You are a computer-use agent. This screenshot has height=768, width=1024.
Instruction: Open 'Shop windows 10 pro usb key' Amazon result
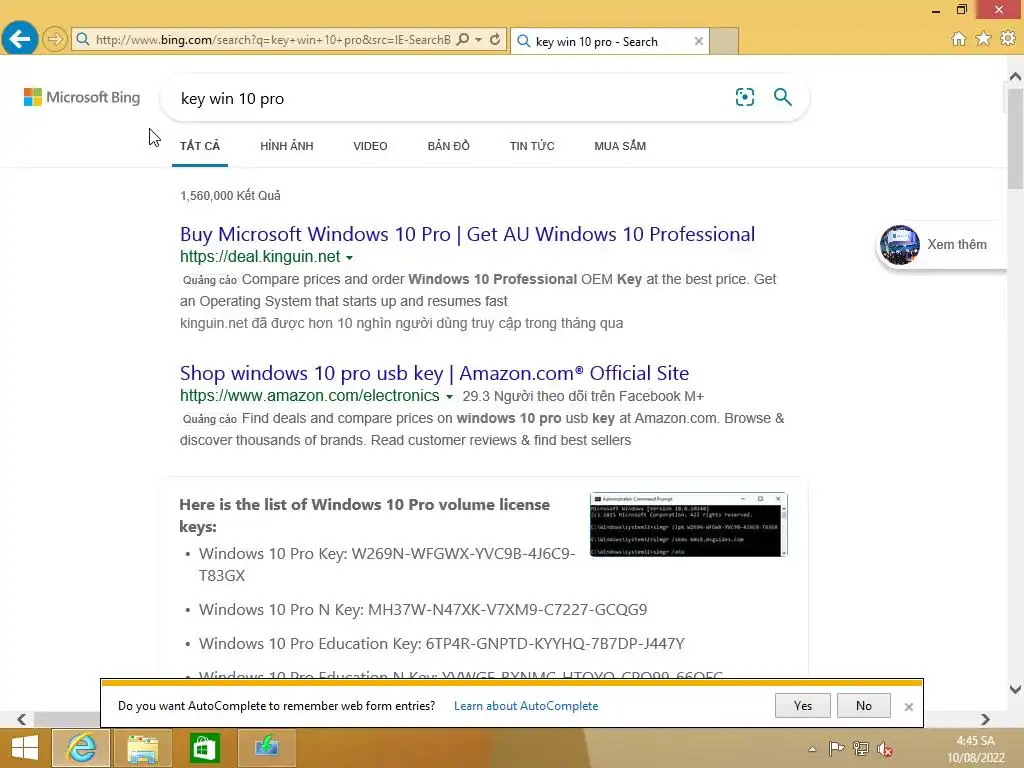click(434, 373)
